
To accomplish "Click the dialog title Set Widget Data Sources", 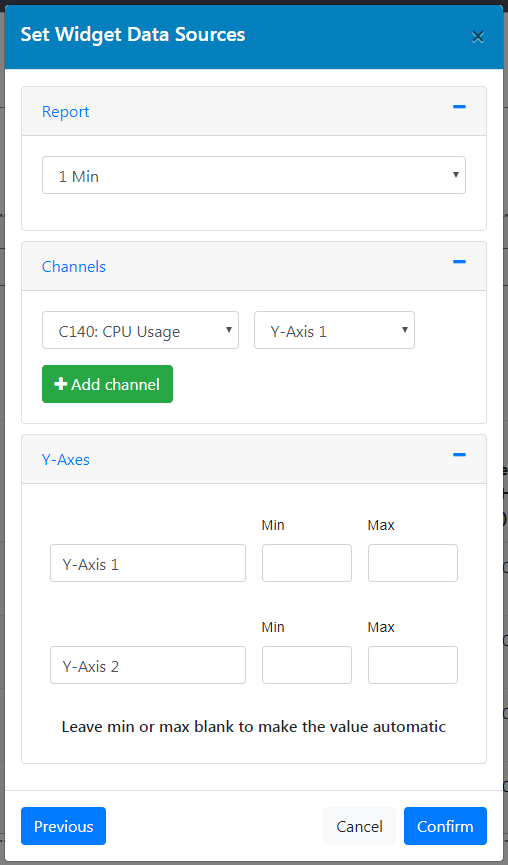I will (x=133, y=35).
